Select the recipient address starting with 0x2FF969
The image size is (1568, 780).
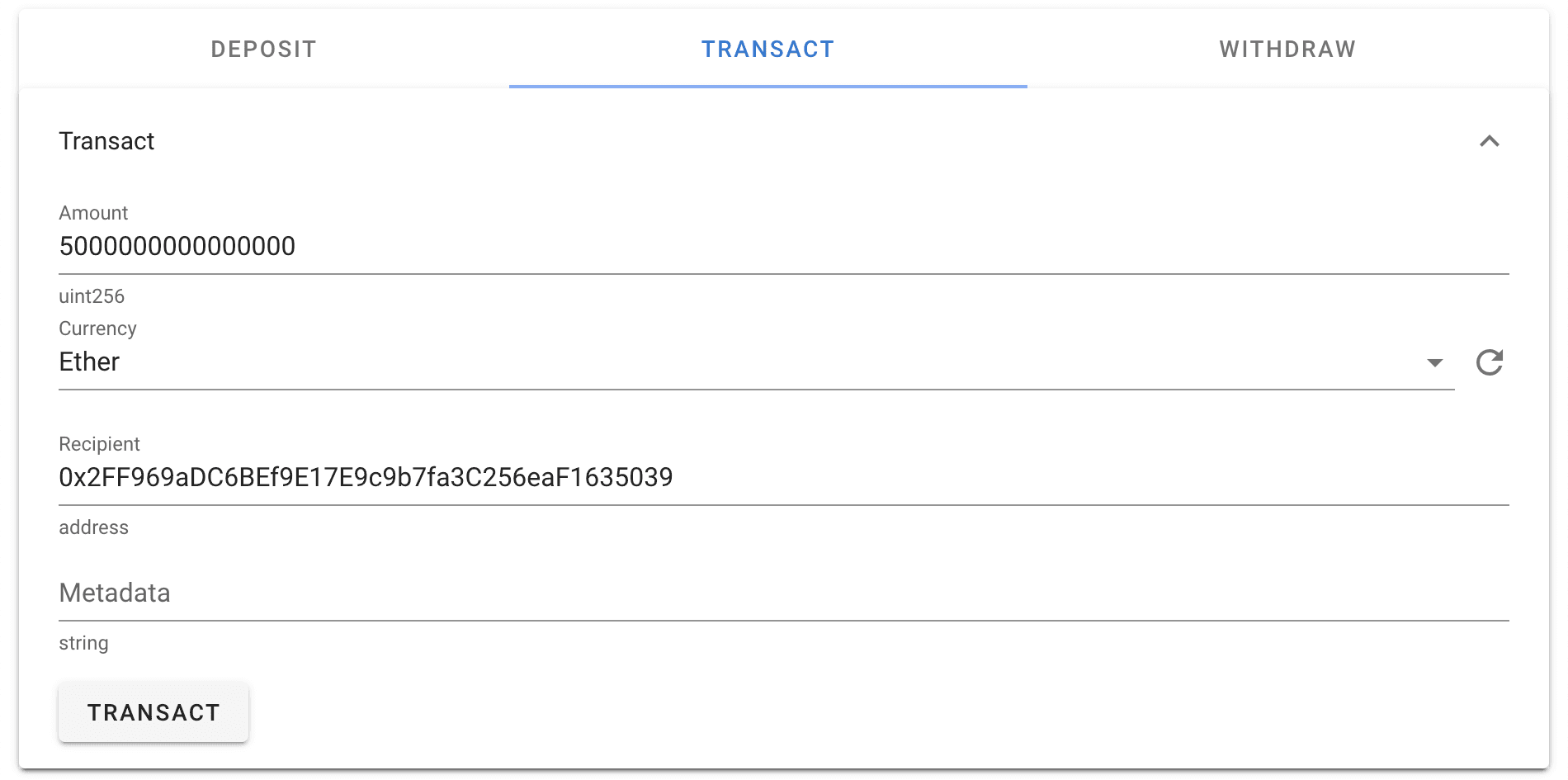[365, 477]
